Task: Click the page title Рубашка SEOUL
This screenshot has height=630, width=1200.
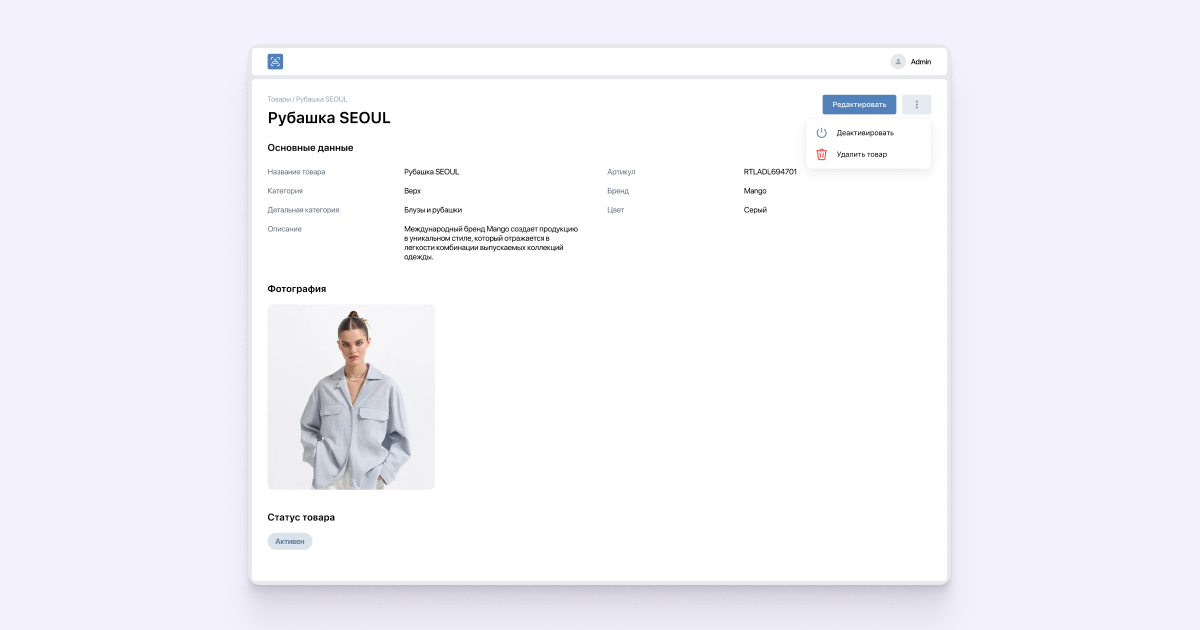Action: [329, 118]
